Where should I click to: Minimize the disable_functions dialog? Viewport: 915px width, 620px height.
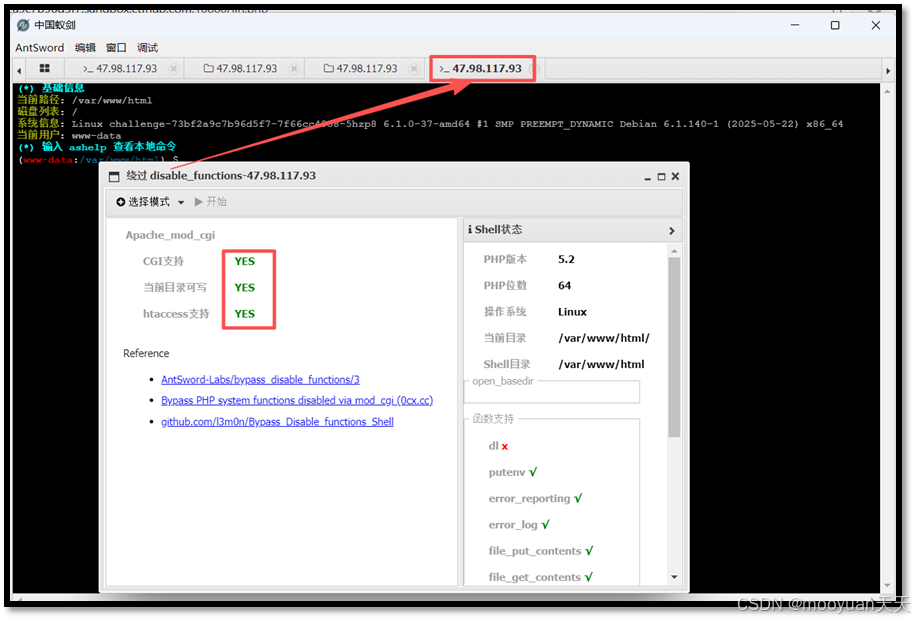coord(648,177)
